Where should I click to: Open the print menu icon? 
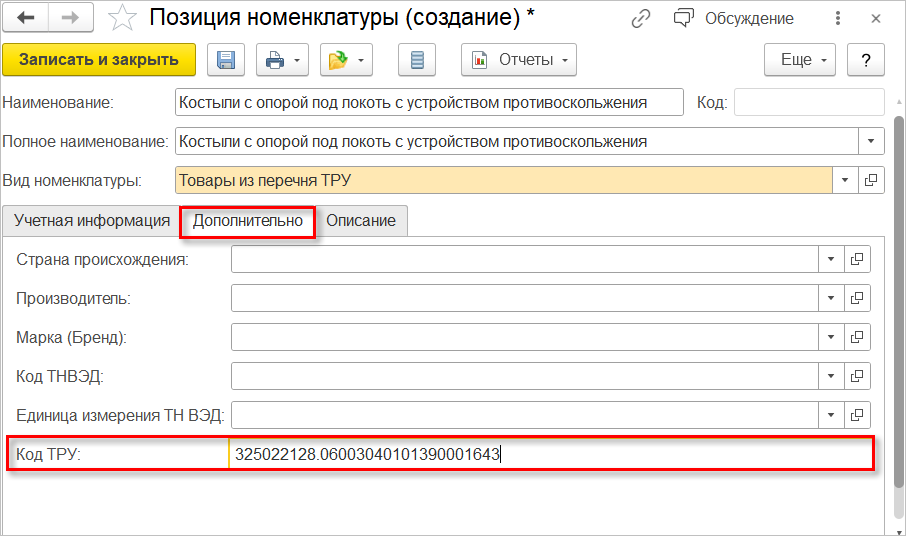(283, 60)
